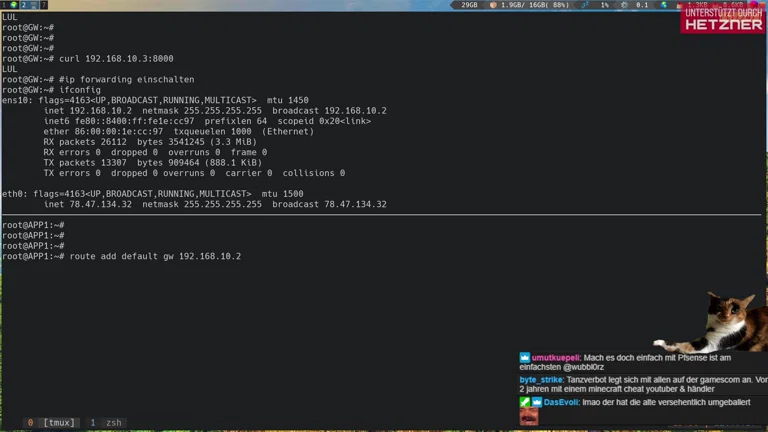This screenshot has width=768, height=432.
Task: Open byte_strike's username in chat
Action: [541, 380]
